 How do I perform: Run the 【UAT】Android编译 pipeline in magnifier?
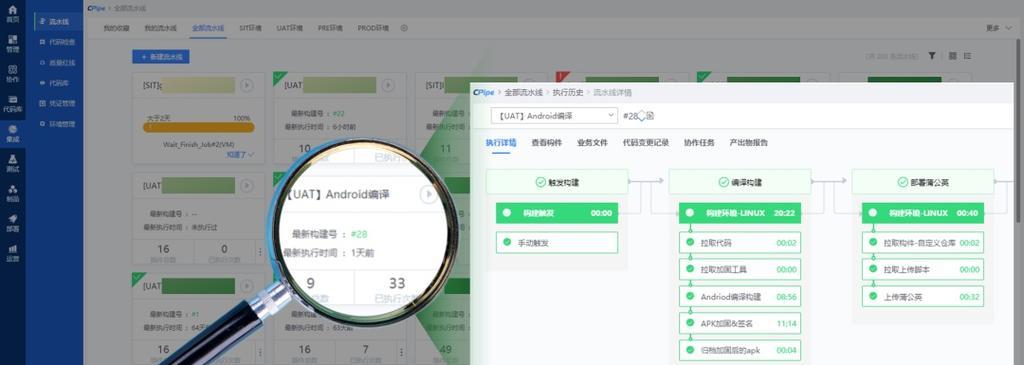tap(428, 195)
